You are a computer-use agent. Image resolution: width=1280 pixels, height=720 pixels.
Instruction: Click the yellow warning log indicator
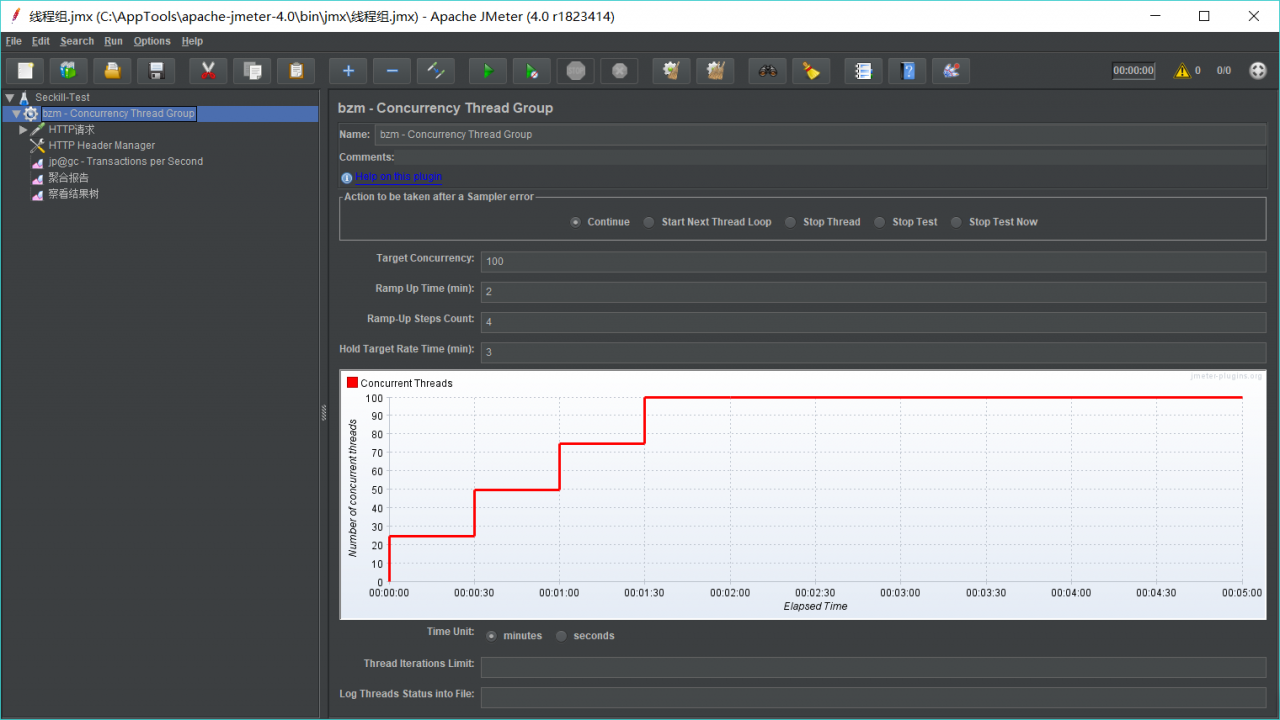pos(1182,71)
